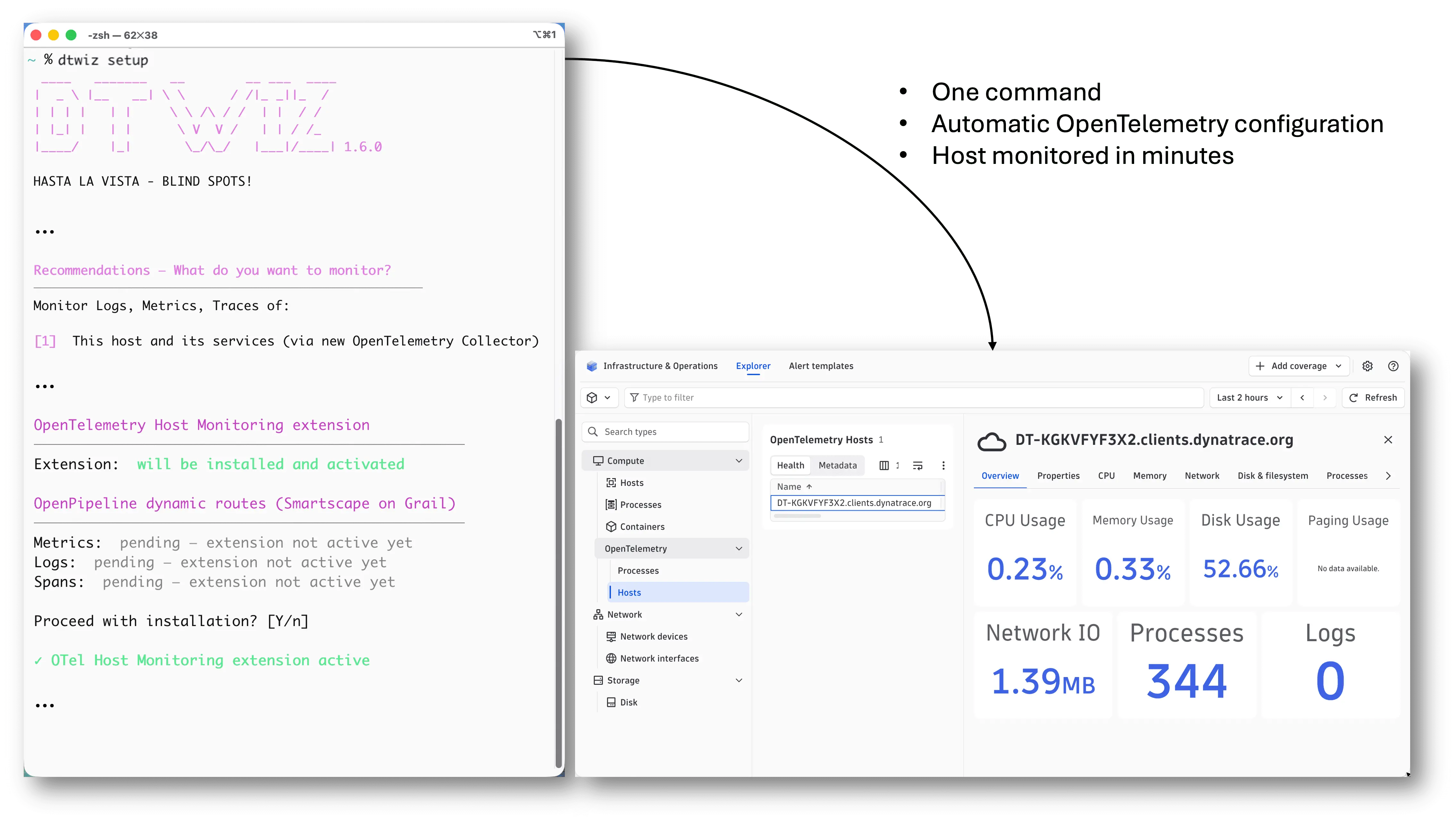Screen dimensions: 1456x823
Task: Click OpenTelemetry Hosts list heading
Action: coord(821,439)
